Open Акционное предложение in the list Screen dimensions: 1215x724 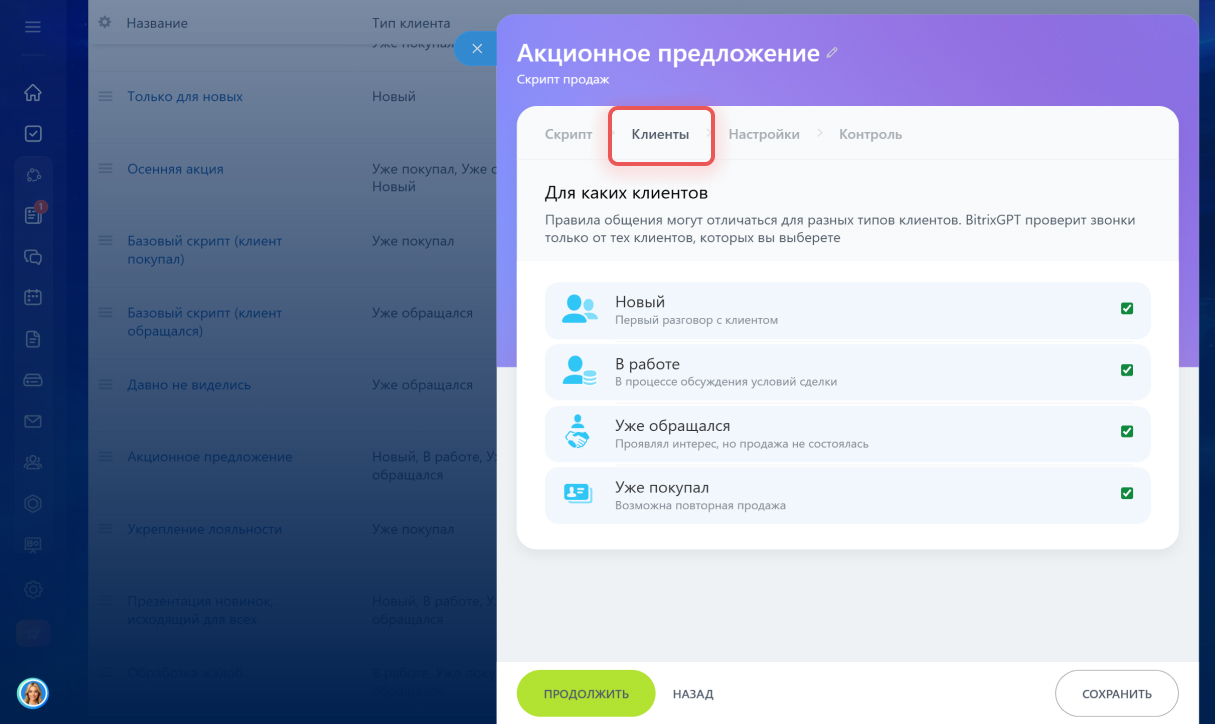point(210,457)
